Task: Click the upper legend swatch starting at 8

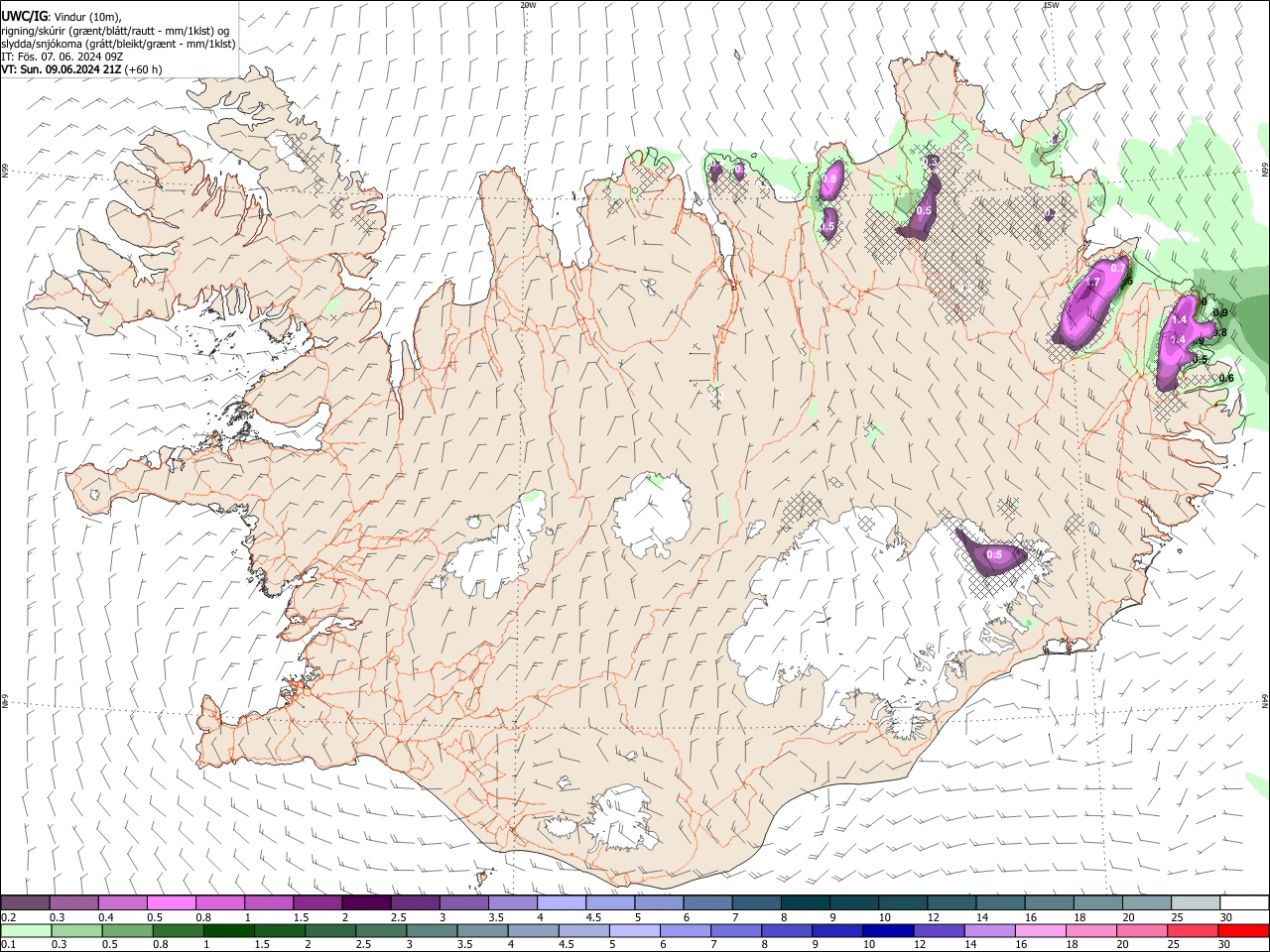Action: coord(806,903)
